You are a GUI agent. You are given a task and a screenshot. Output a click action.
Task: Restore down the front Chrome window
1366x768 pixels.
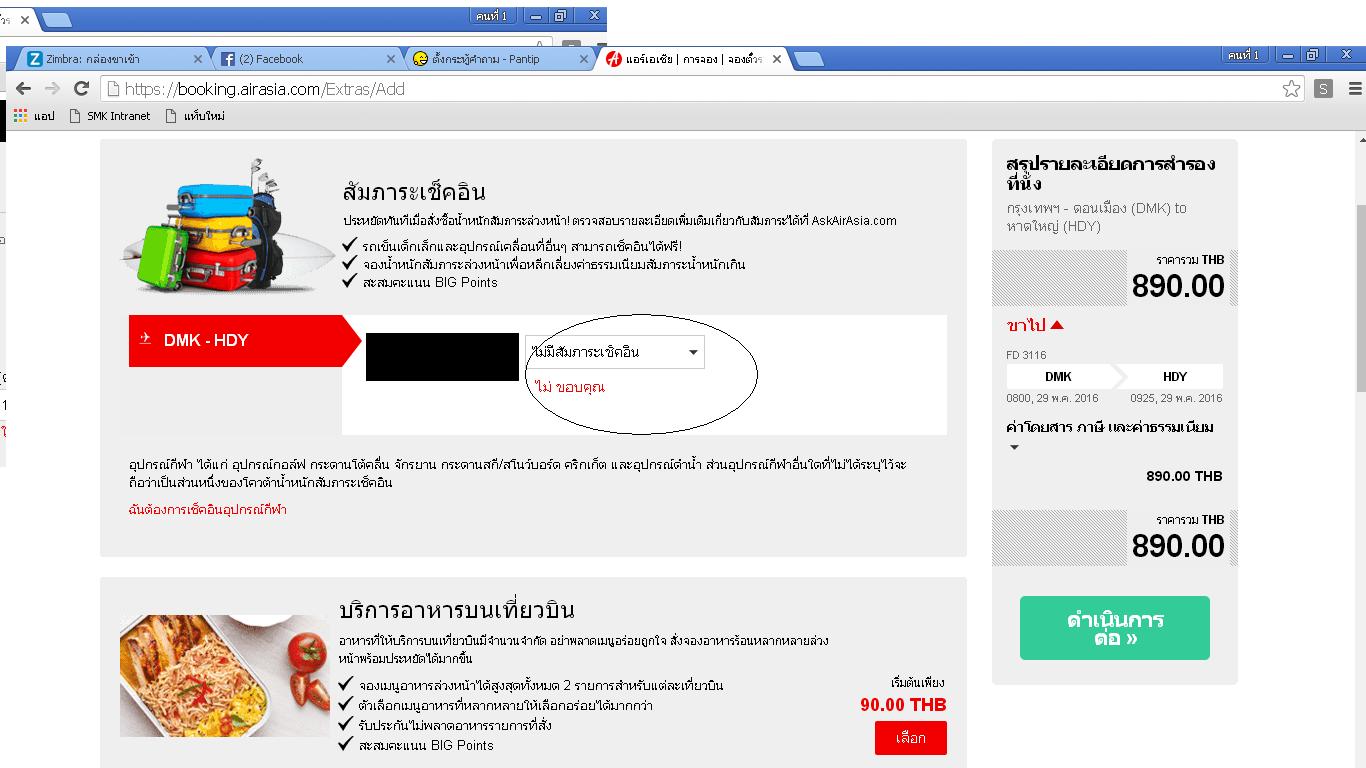point(1312,55)
